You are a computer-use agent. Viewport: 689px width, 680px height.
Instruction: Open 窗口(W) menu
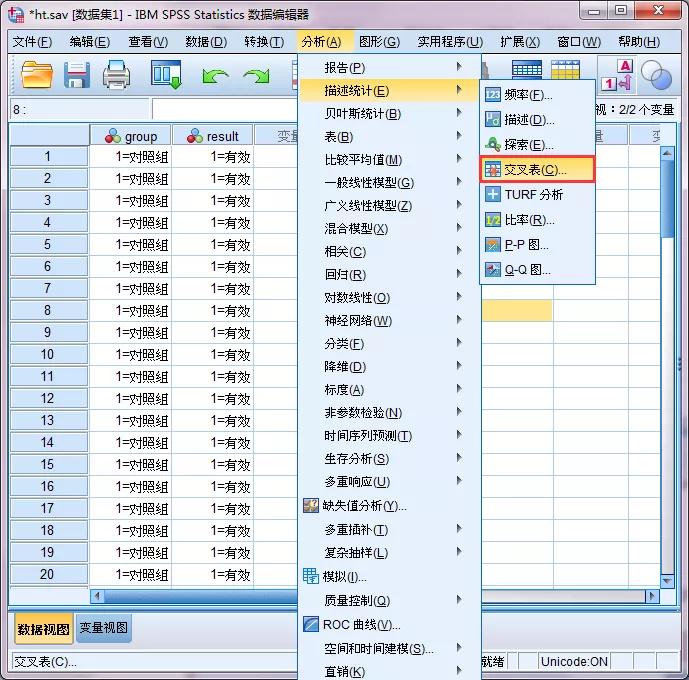[579, 42]
